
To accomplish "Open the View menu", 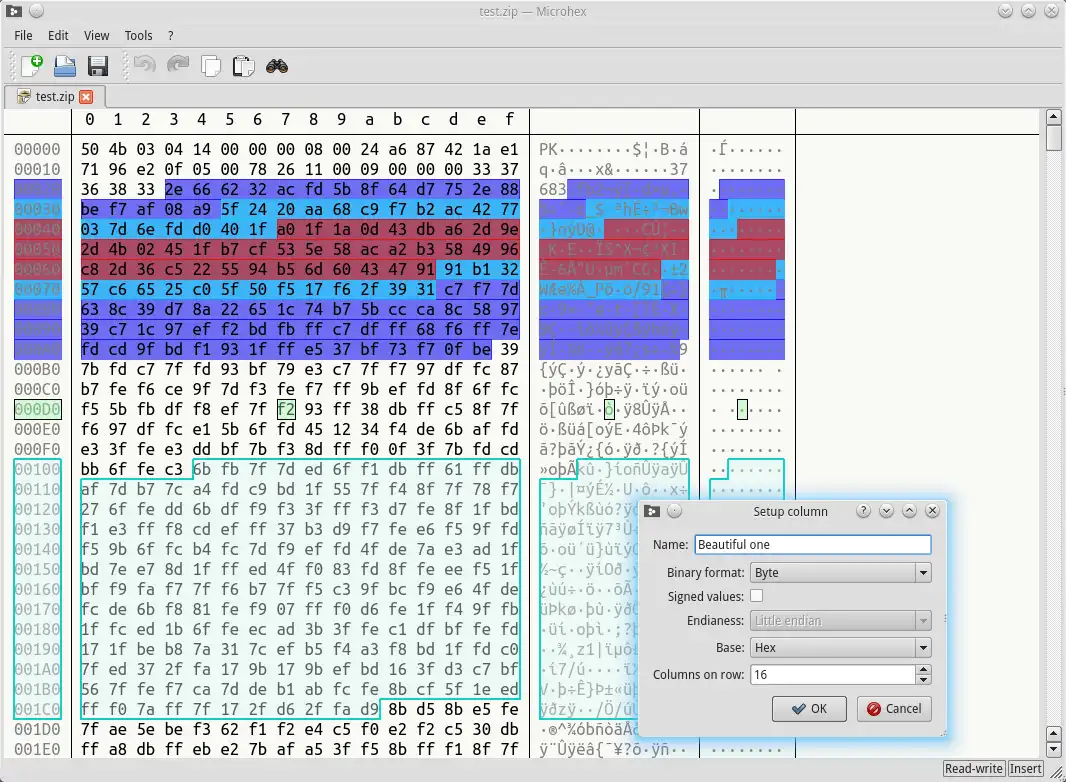I will [x=97, y=35].
